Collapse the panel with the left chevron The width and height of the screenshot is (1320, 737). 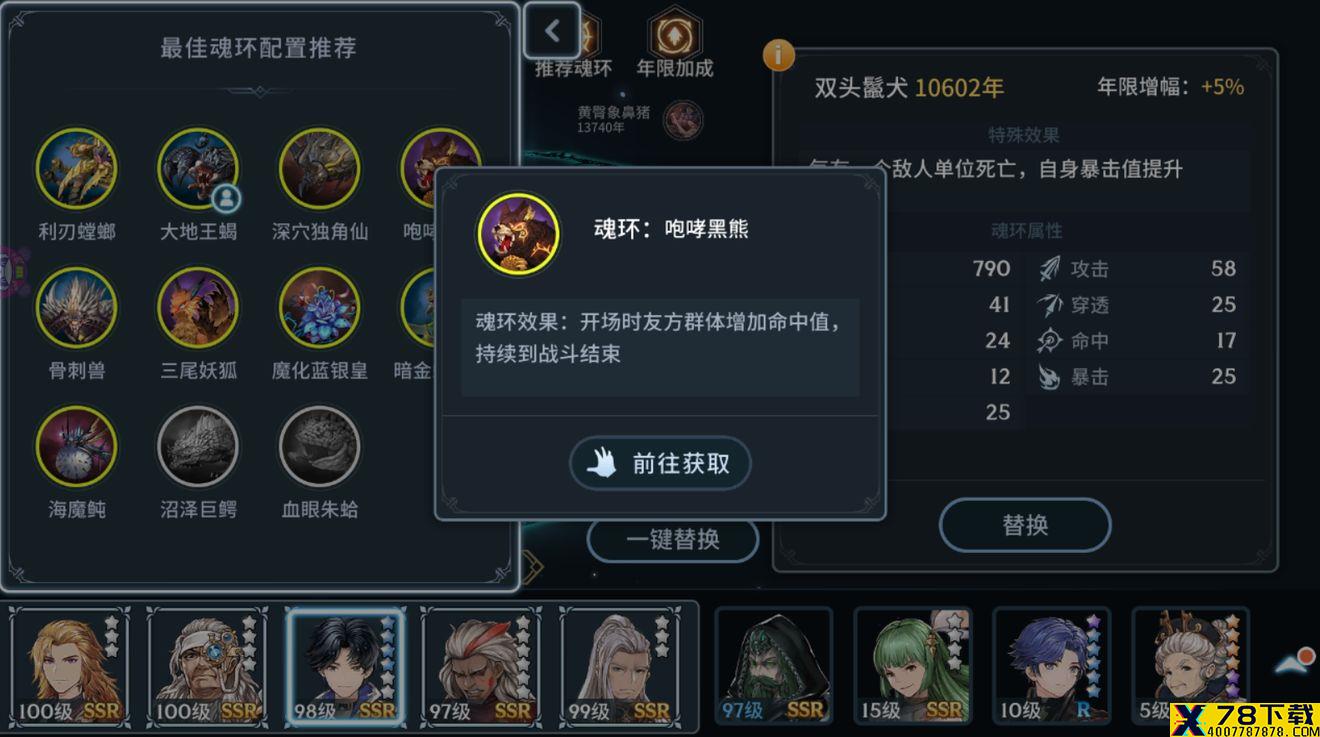(x=552, y=31)
